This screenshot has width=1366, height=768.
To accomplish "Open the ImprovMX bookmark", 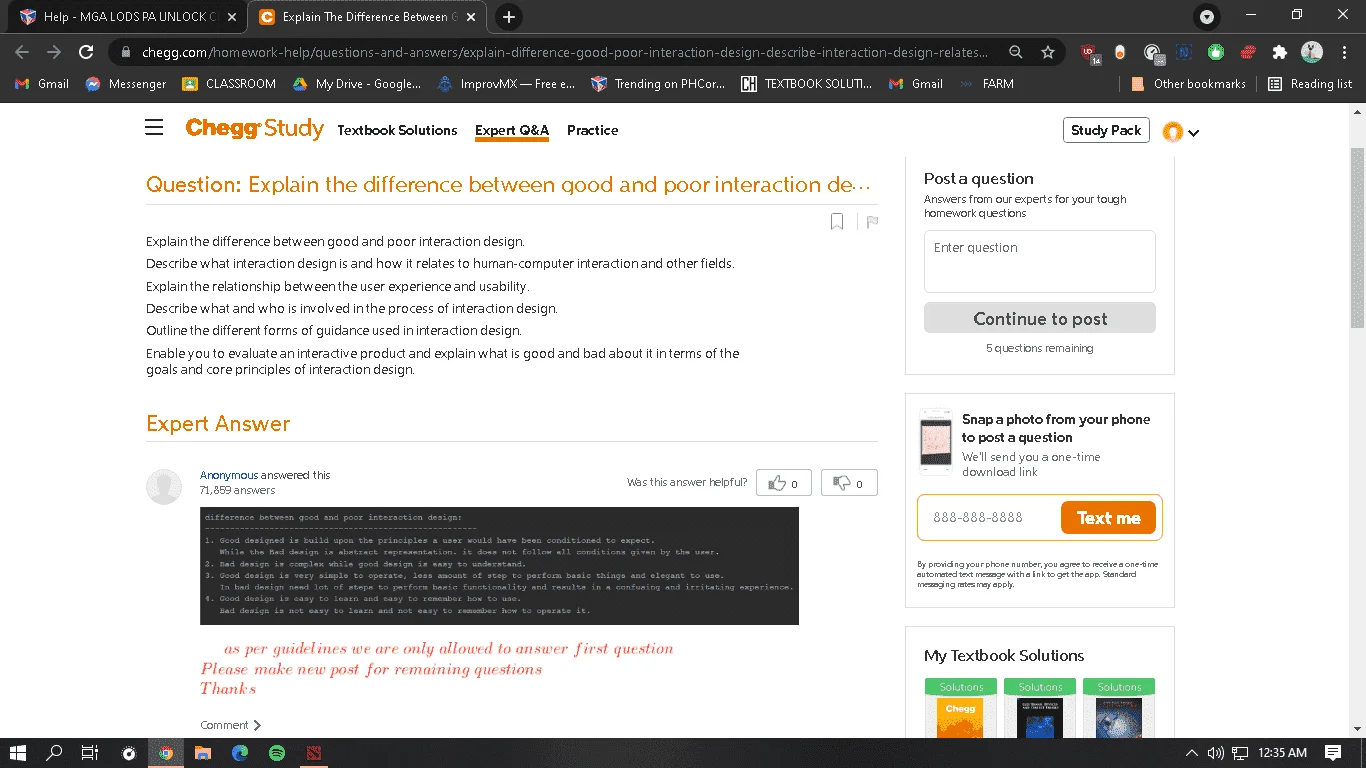I will (x=506, y=84).
